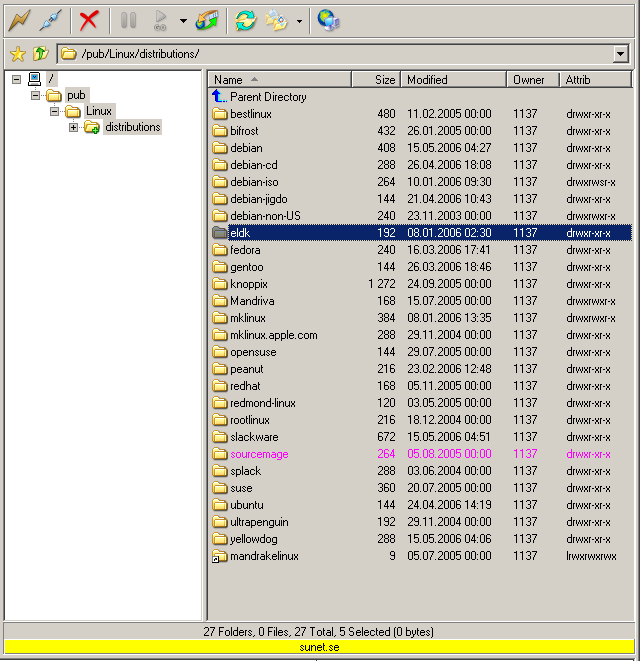Image resolution: width=642 pixels, height=661 pixels.
Task: Collapse the pub tree node
Action: (35, 95)
